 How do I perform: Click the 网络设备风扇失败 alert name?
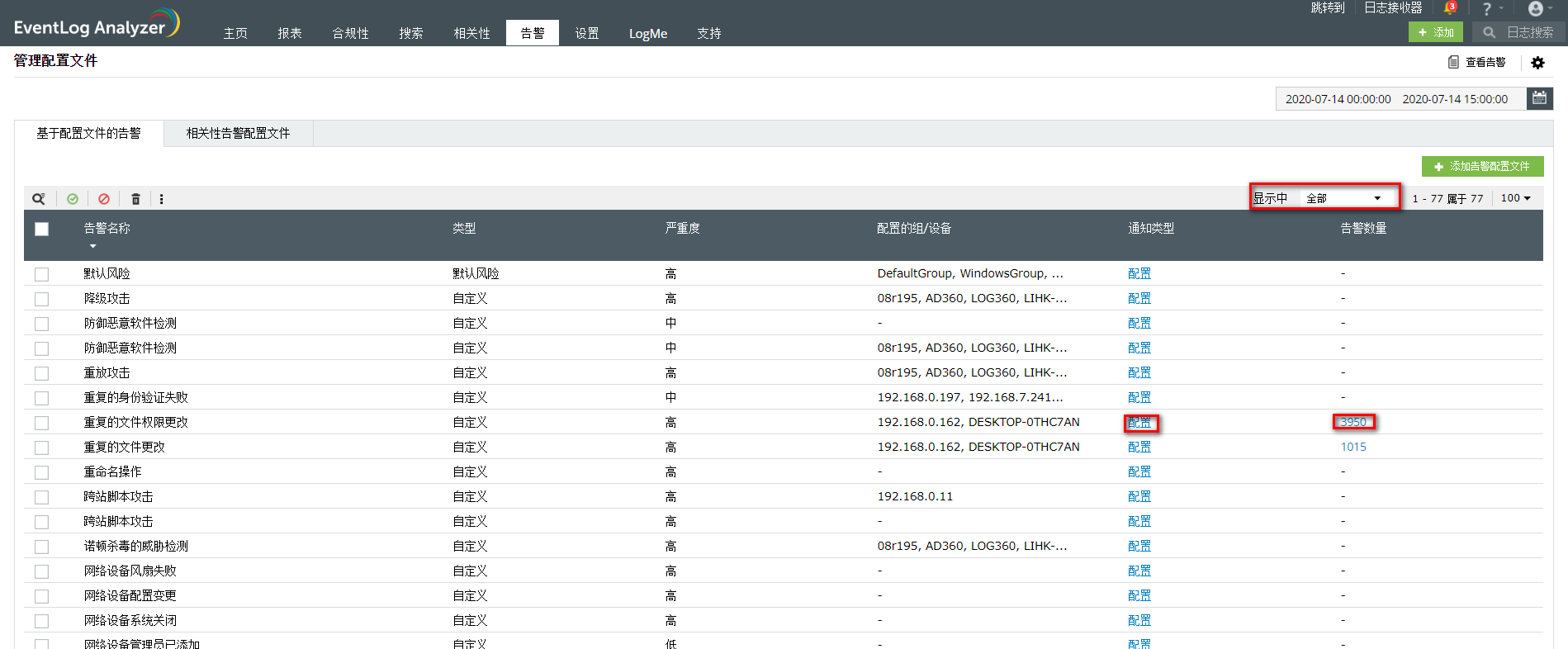(x=130, y=571)
